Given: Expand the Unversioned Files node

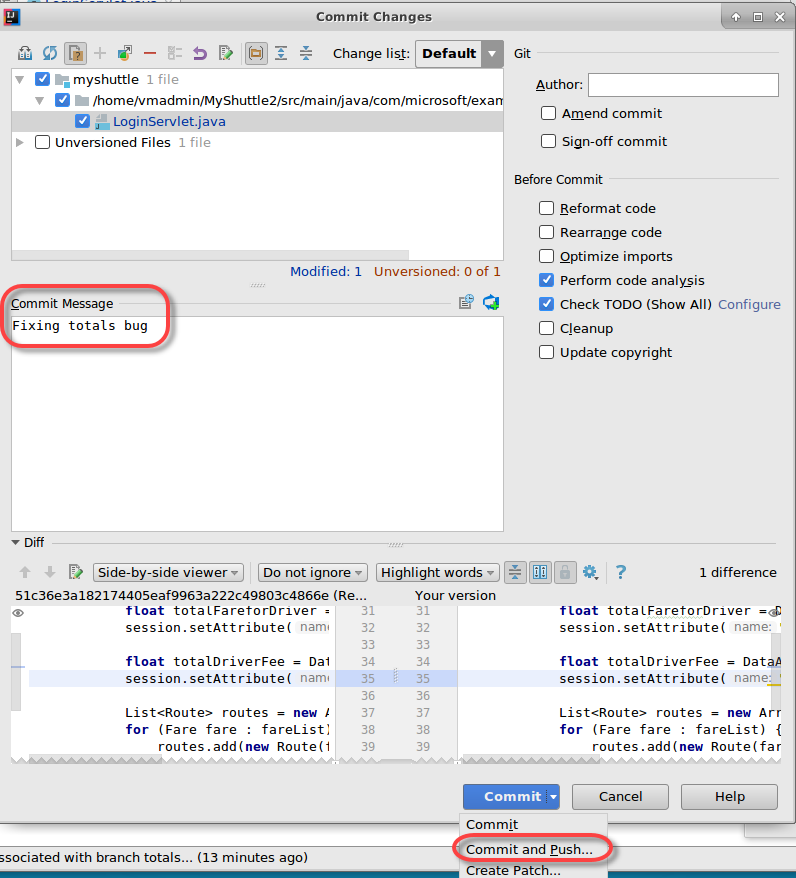Looking at the screenshot, I should pyautogui.click(x=20, y=142).
